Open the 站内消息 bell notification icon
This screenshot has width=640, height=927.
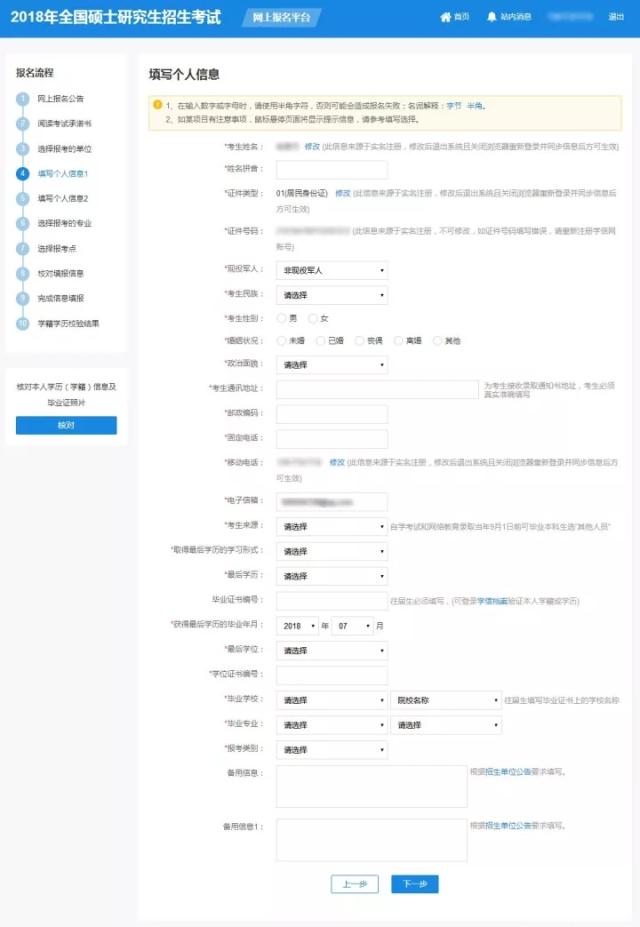pos(491,17)
